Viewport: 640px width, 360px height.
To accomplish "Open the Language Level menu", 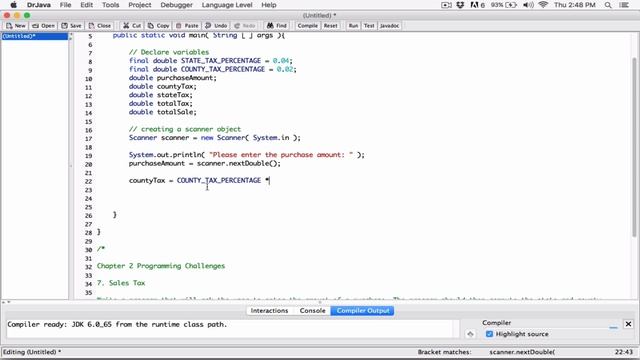I will click(227, 5).
